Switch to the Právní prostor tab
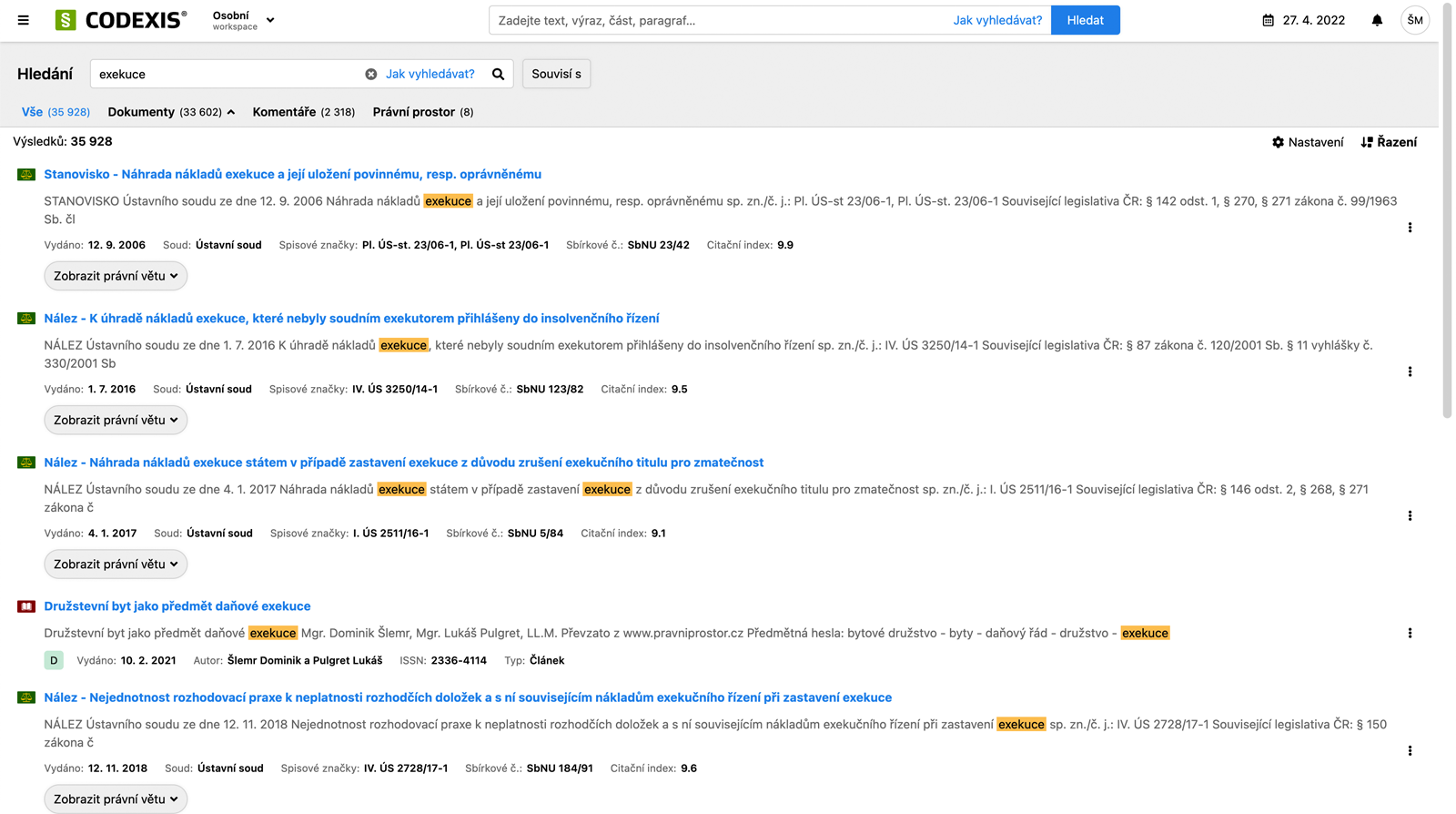This screenshot has width=1456, height=814. pyautogui.click(x=422, y=112)
